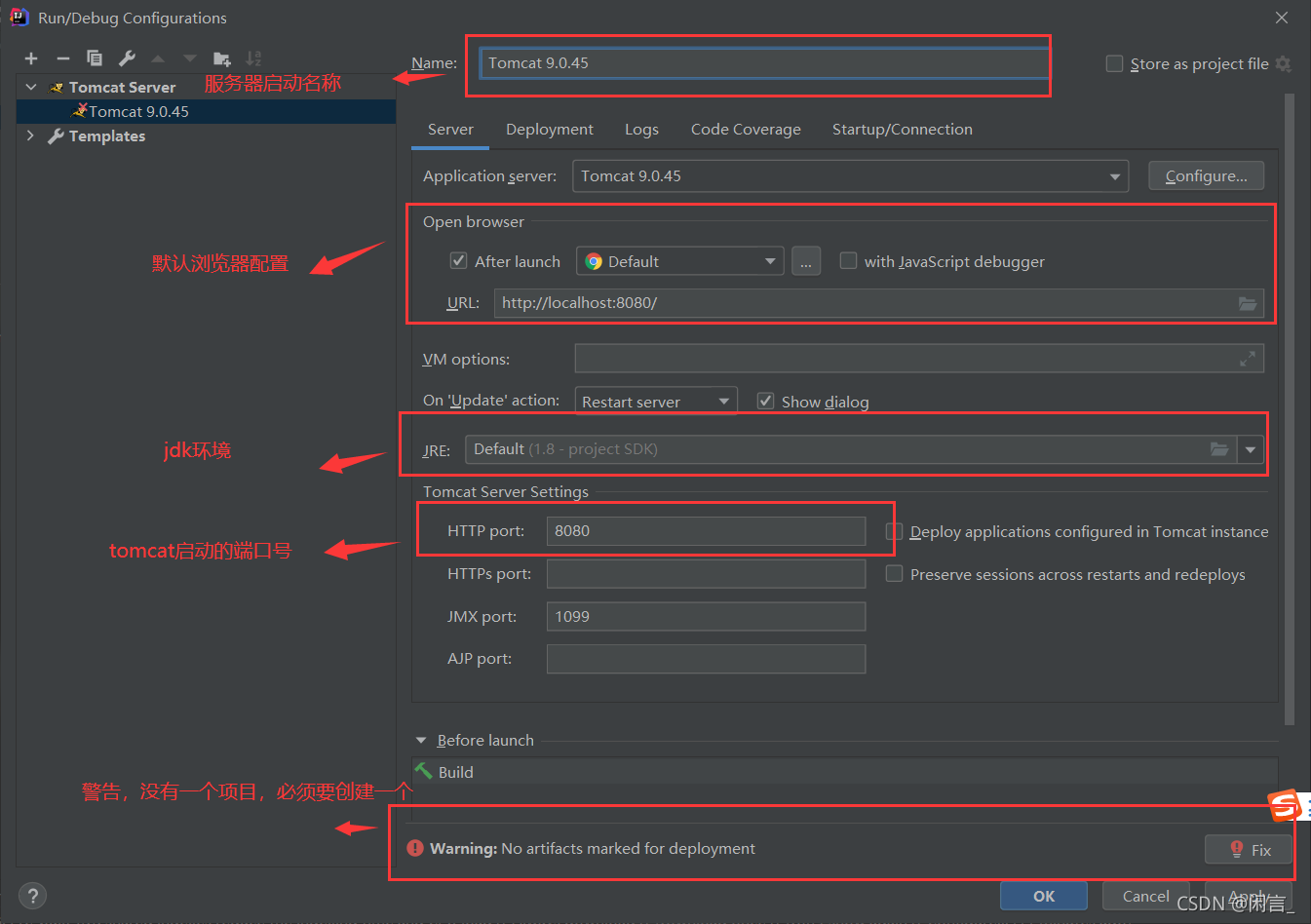The height and width of the screenshot is (924, 1311).
Task: Select Tomcat 9.0.45 configuration in tree
Action: (206, 111)
